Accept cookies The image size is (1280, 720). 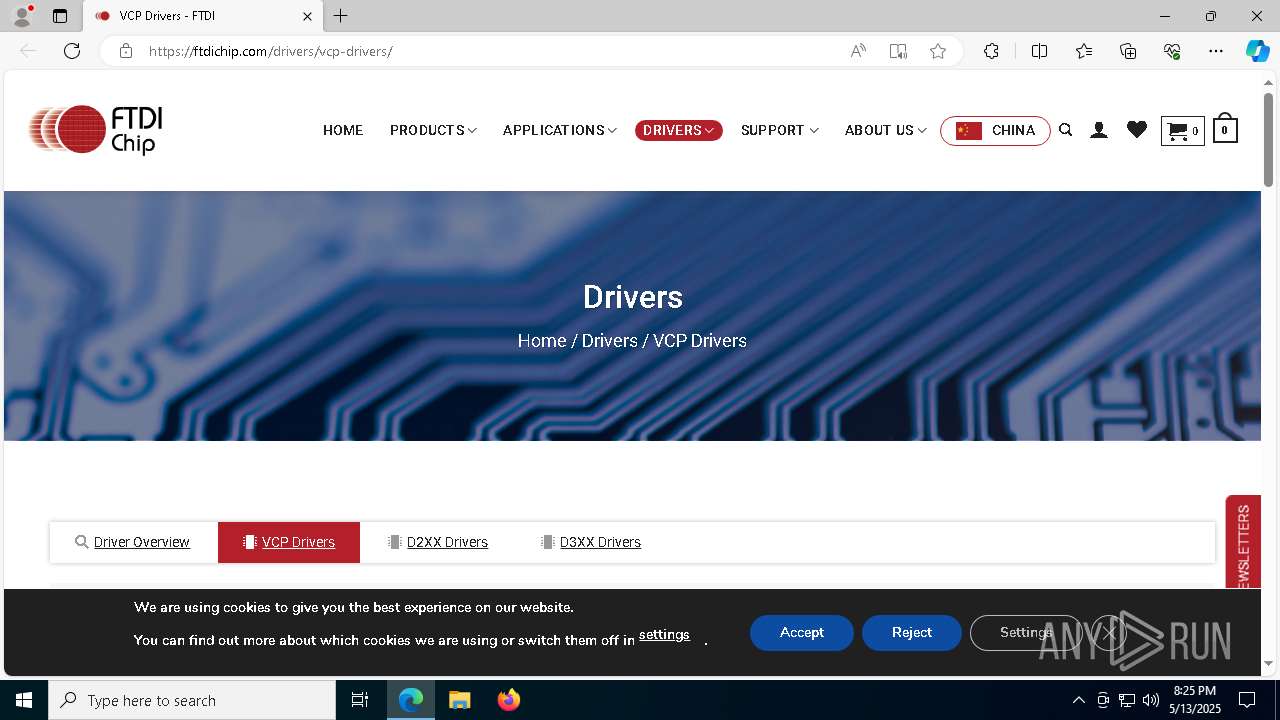(x=802, y=632)
